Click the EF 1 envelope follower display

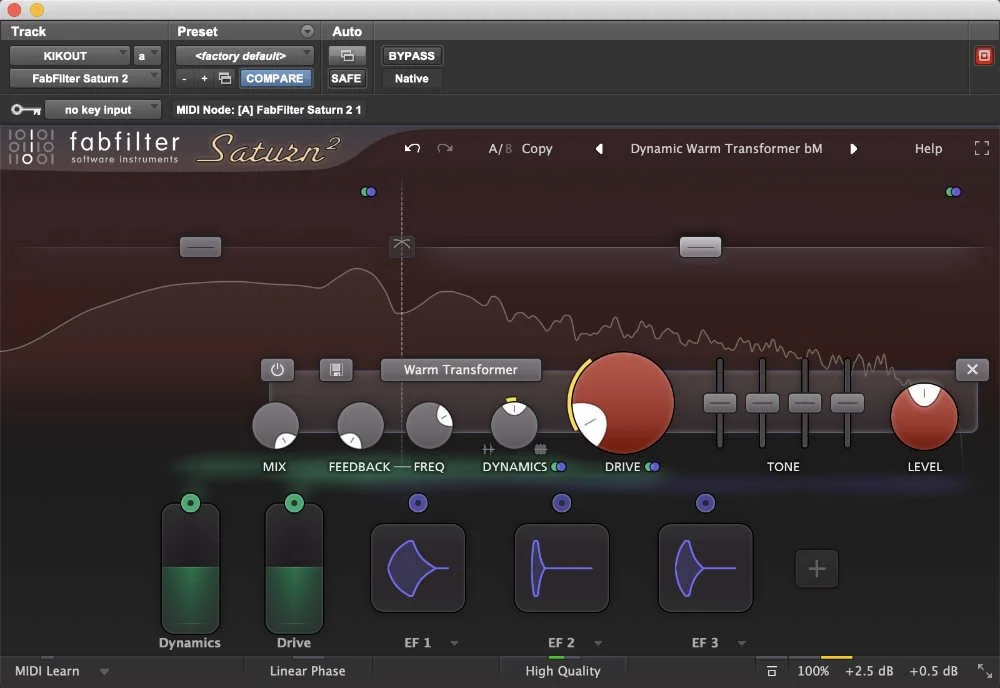418,568
